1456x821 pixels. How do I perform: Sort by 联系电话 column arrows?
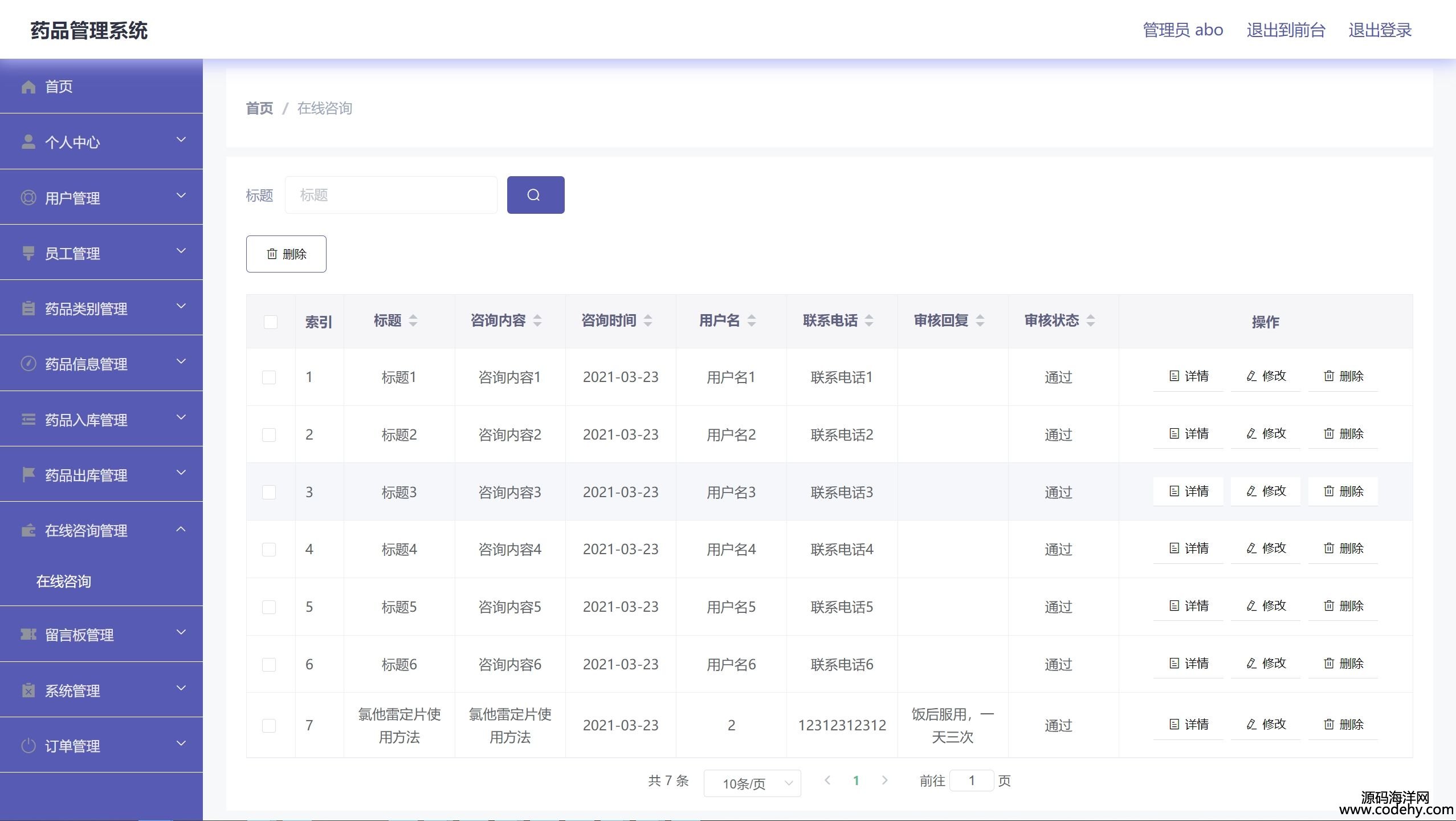869,321
